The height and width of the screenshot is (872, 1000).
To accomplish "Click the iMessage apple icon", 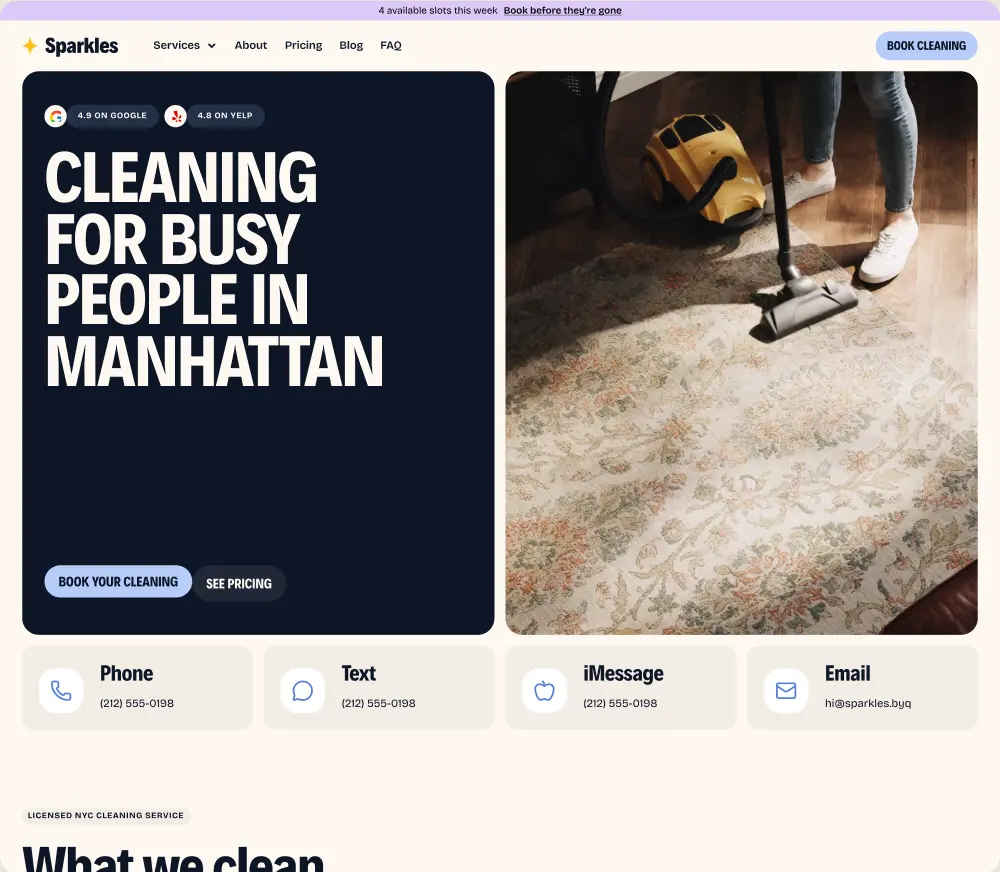I will [x=545, y=691].
